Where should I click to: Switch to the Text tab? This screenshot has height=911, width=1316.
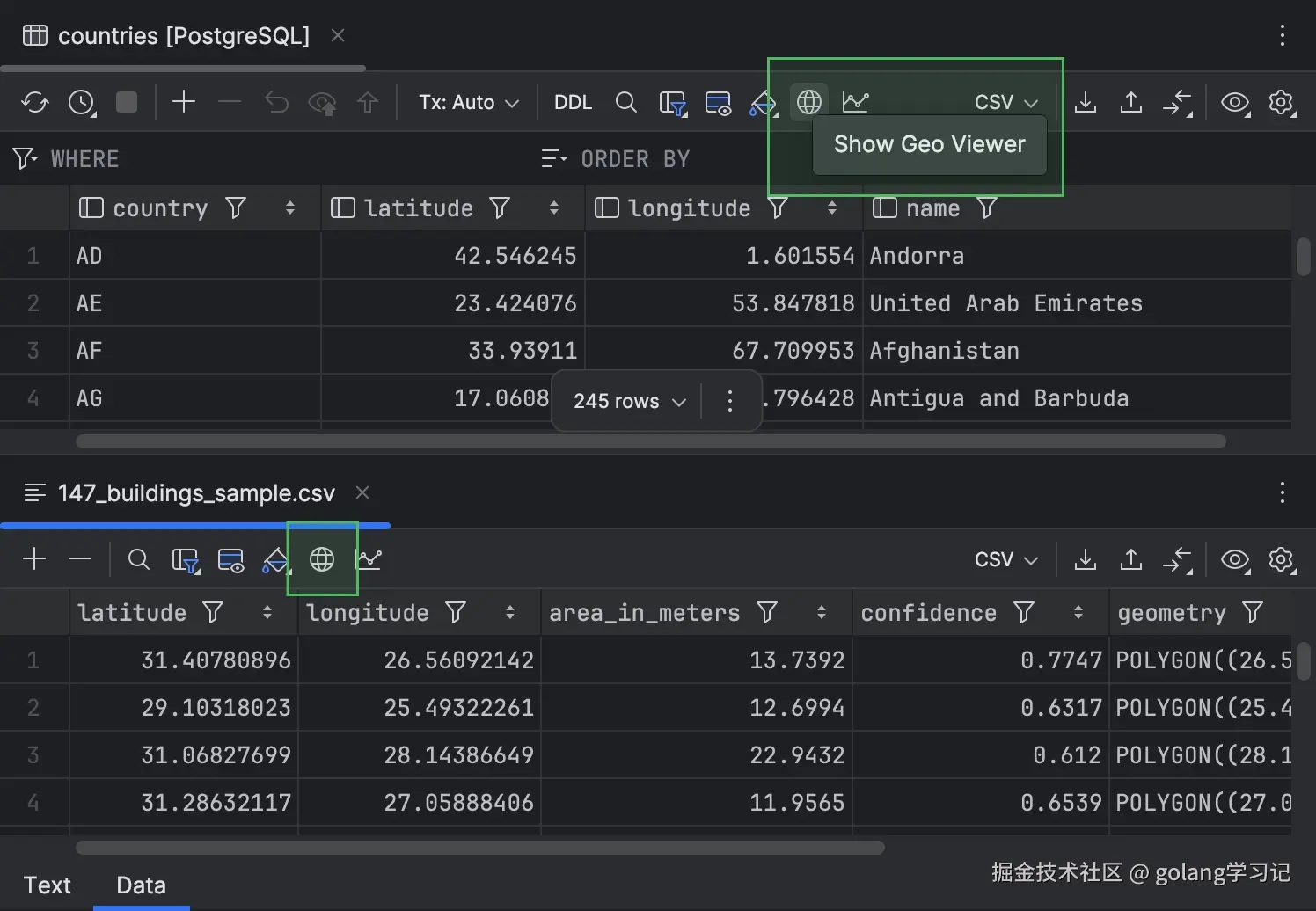[47, 885]
